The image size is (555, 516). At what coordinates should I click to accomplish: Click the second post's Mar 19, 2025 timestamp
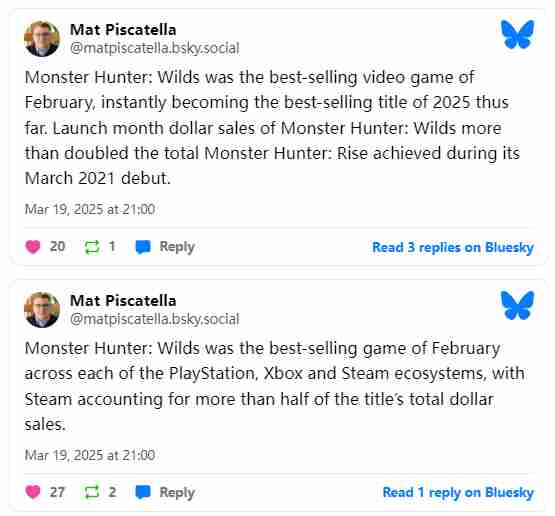point(90,455)
